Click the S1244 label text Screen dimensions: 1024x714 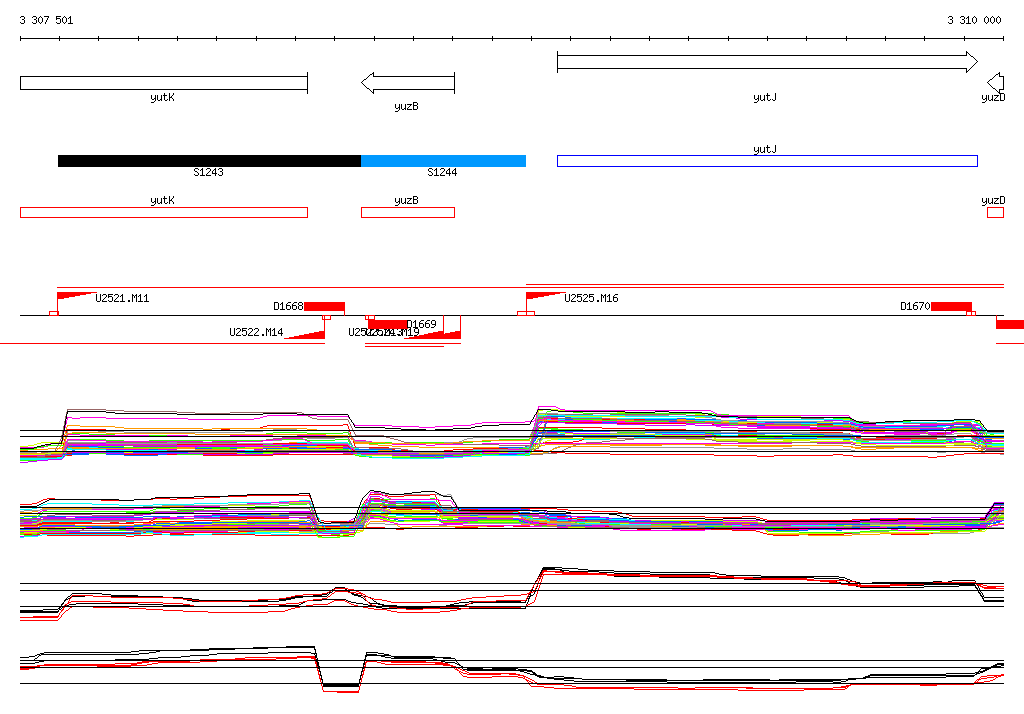[x=442, y=172]
